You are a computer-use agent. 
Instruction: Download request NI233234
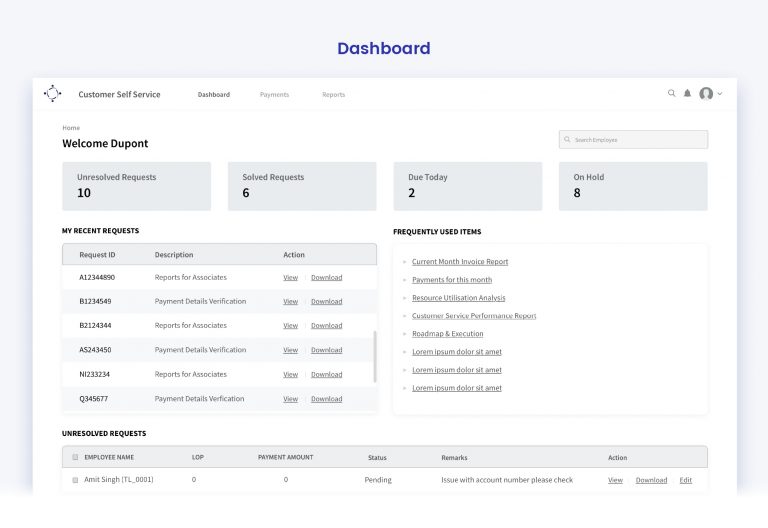coord(327,374)
